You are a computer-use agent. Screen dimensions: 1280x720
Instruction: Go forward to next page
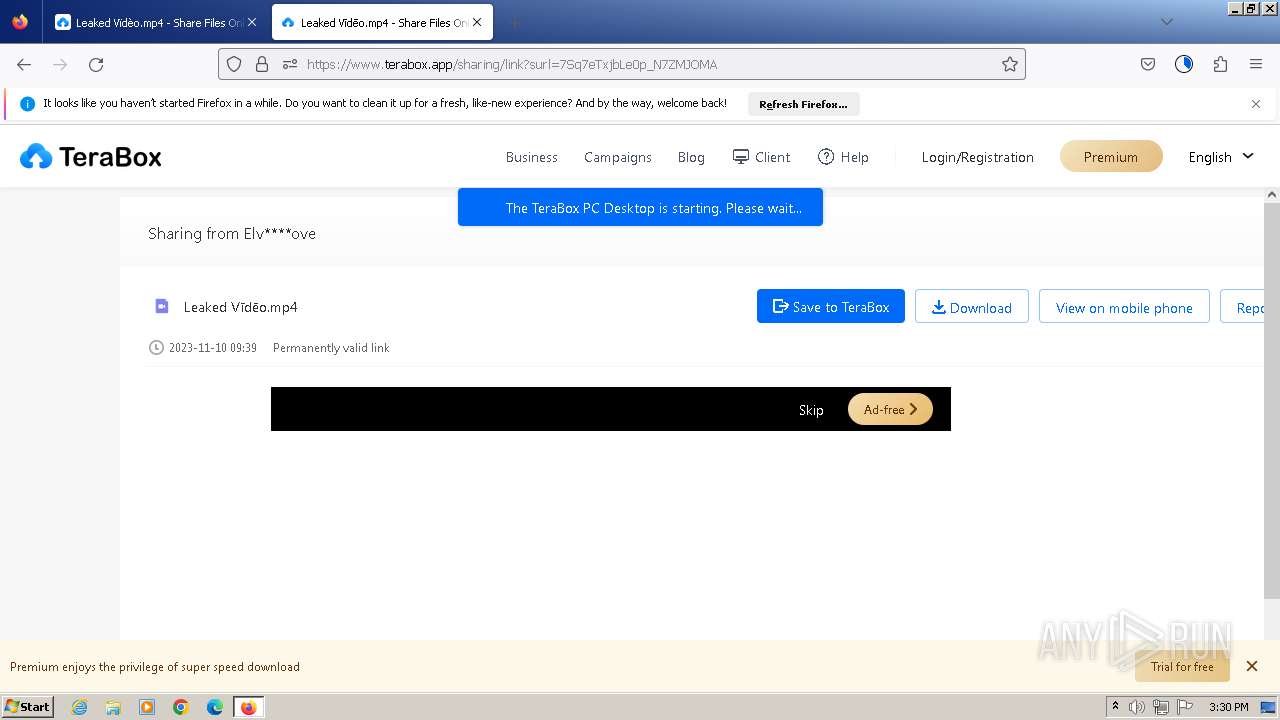(x=60, y=64)
